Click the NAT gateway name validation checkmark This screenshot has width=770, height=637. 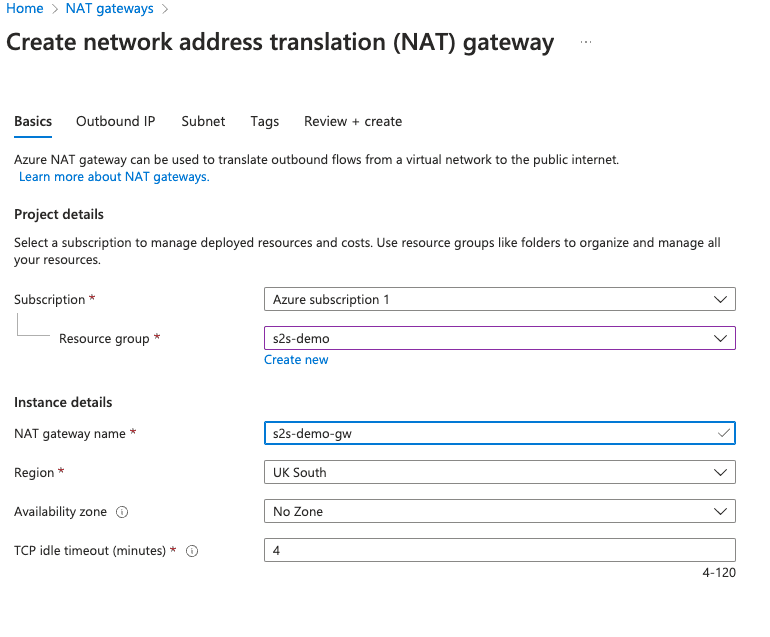pyautogui.click(x=724, y=433)
